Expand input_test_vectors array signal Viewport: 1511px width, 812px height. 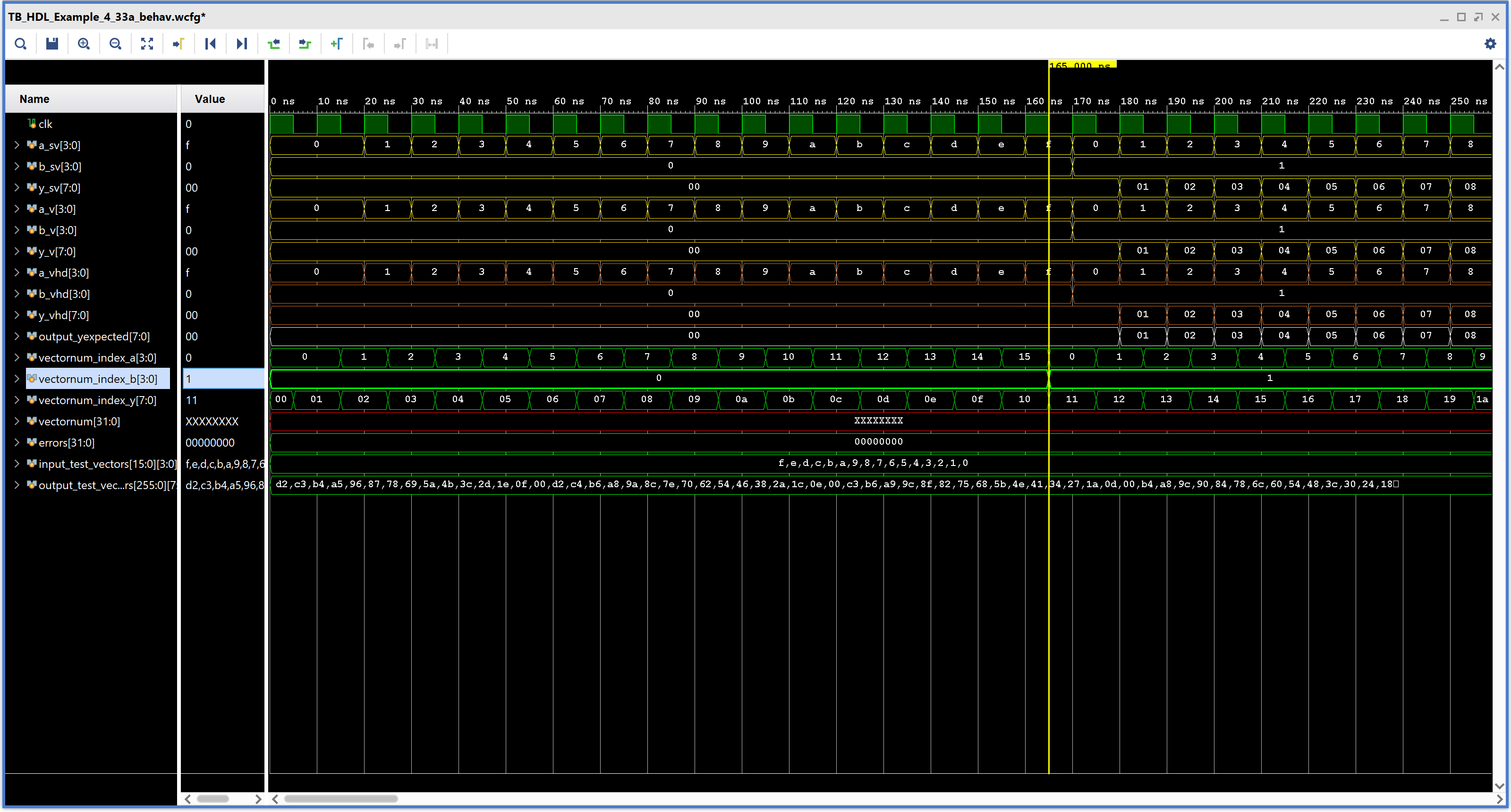(17, 464)
